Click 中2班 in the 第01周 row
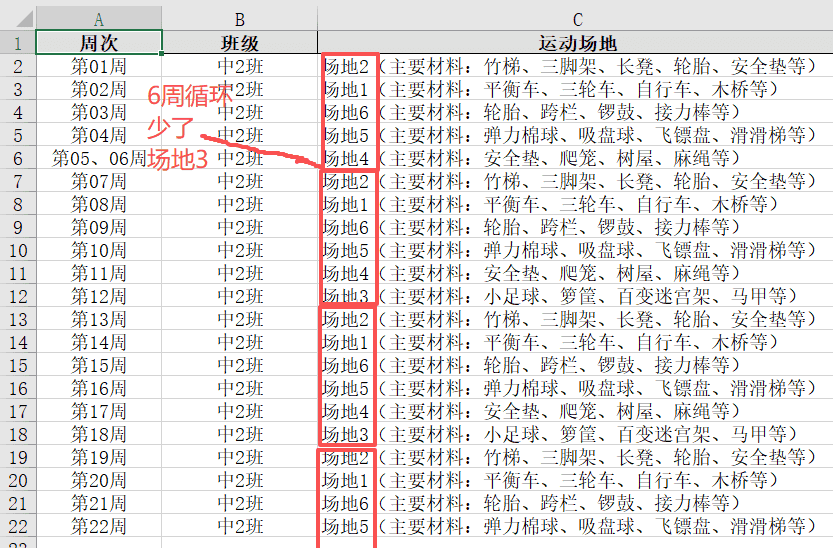 tap(240, 66)
